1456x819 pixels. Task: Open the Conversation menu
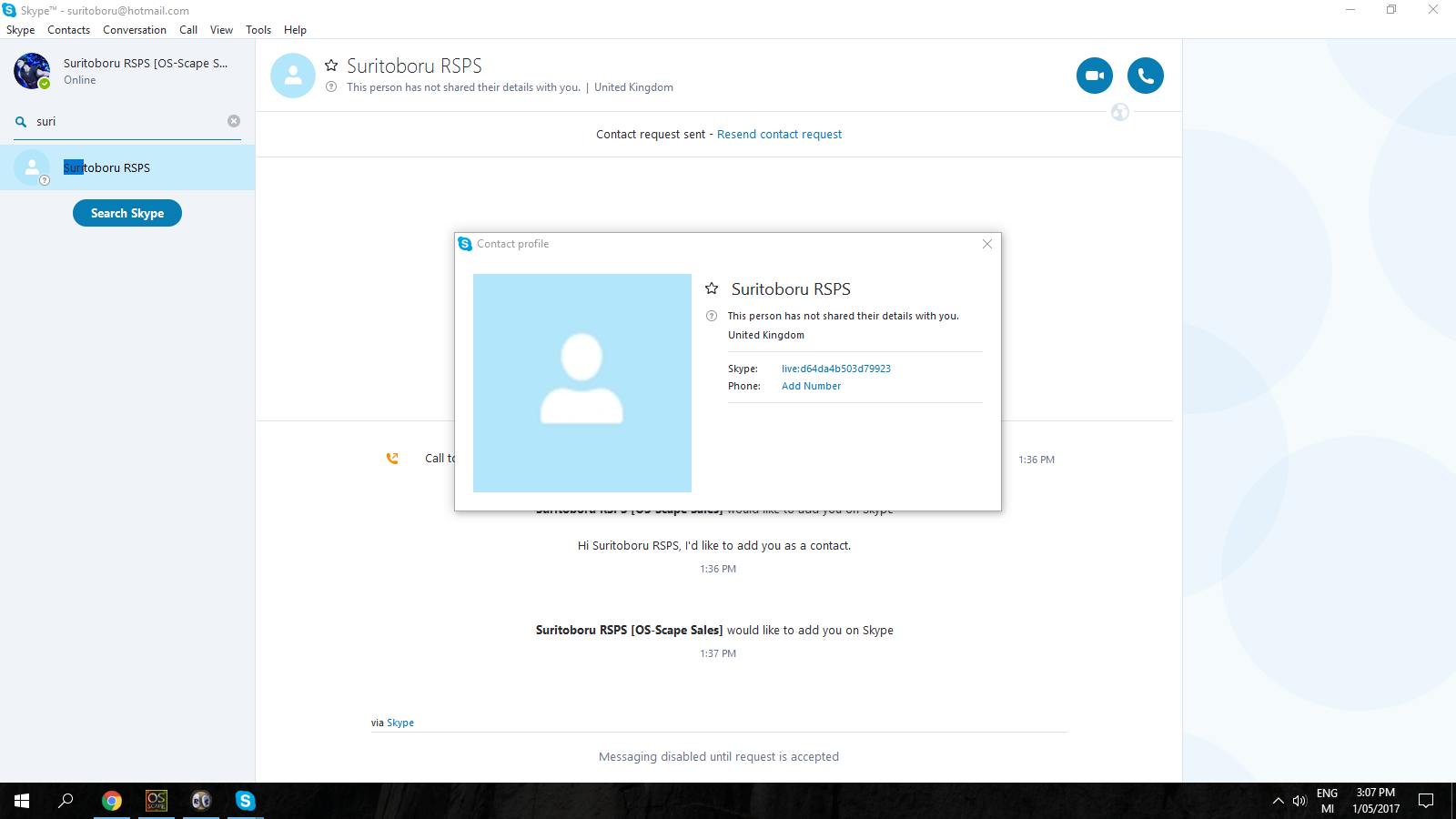135,30
